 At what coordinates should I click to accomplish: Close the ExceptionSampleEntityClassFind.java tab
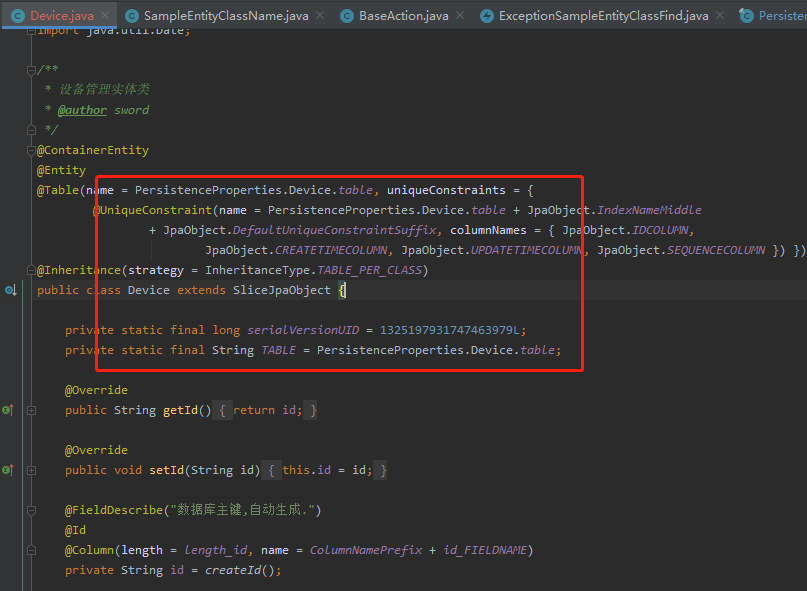coord(718,16)
